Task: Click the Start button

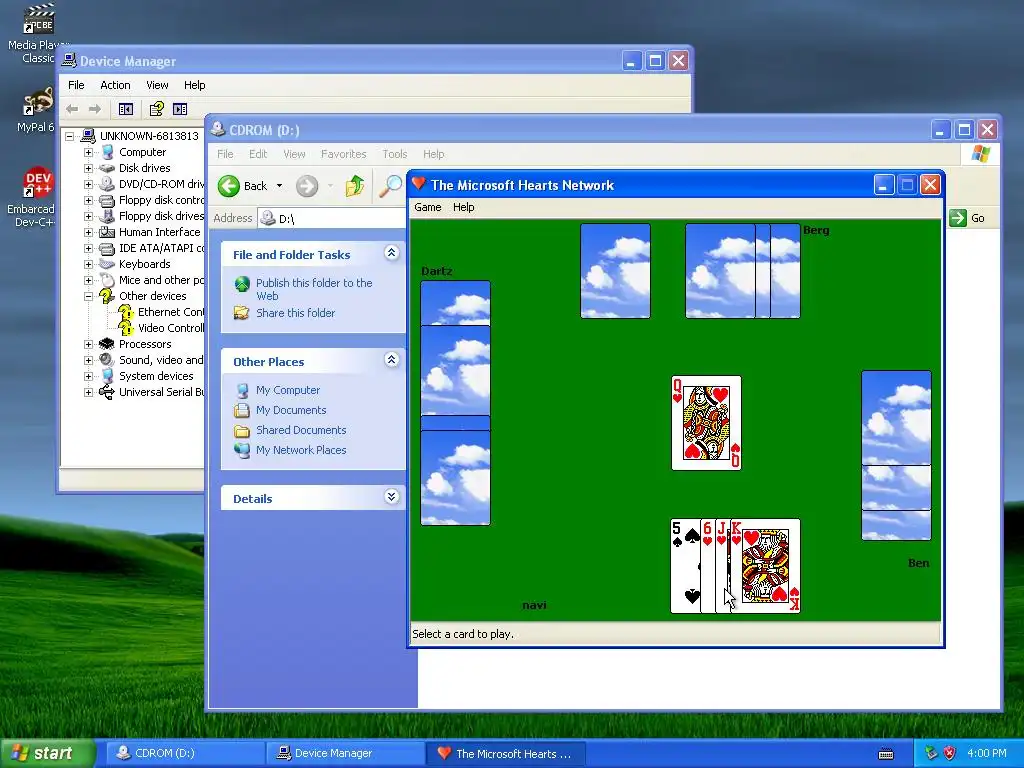Action: point(47,753)
